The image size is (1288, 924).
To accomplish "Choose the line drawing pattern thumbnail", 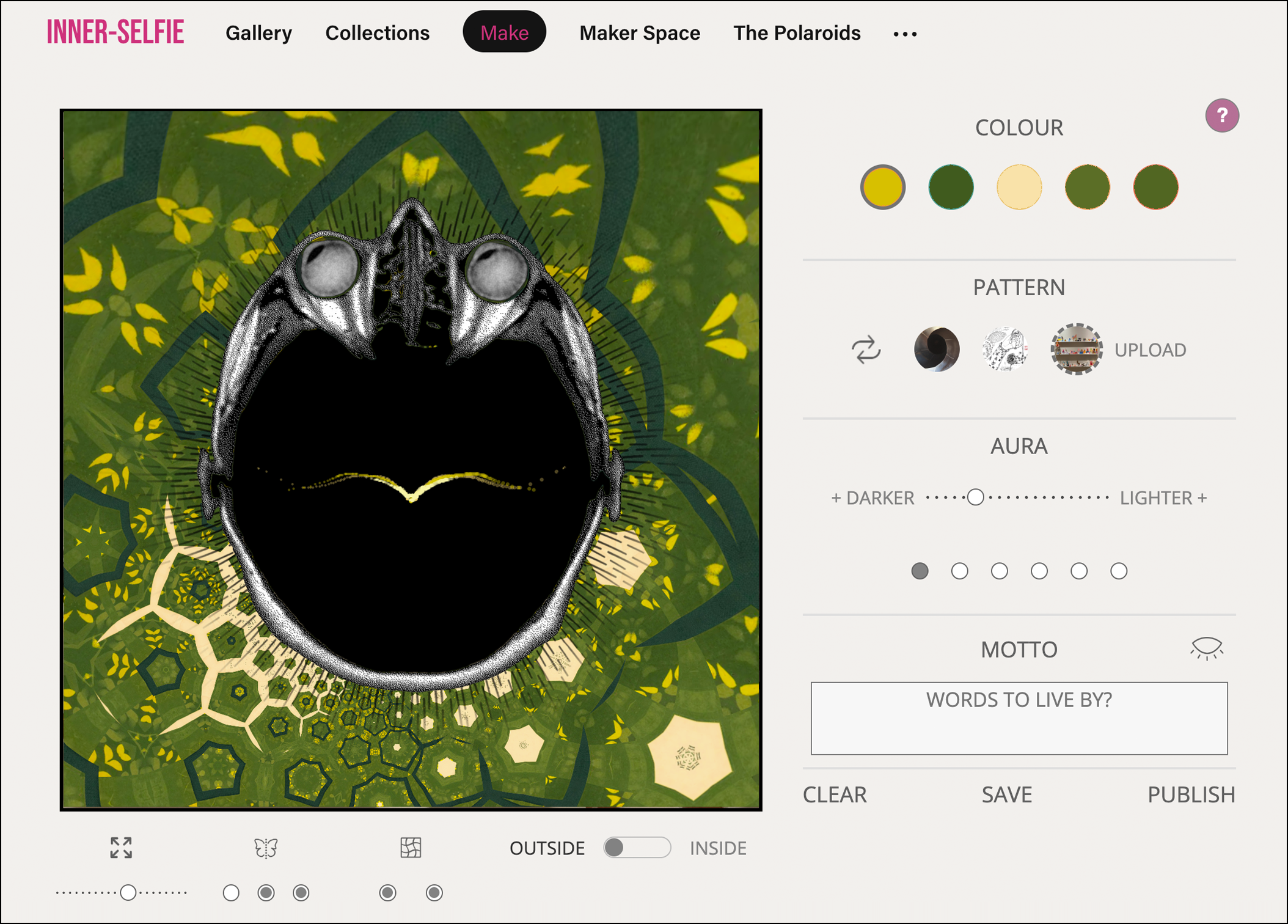I will (1005, 350).
